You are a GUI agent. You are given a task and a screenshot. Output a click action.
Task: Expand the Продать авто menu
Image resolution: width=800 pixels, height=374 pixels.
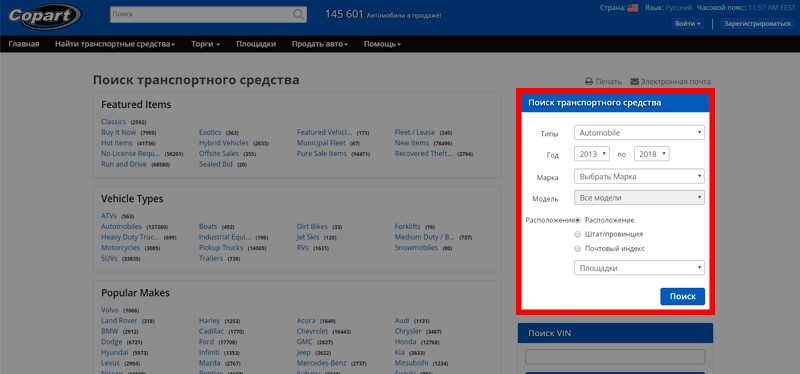[x=320, y=44]
